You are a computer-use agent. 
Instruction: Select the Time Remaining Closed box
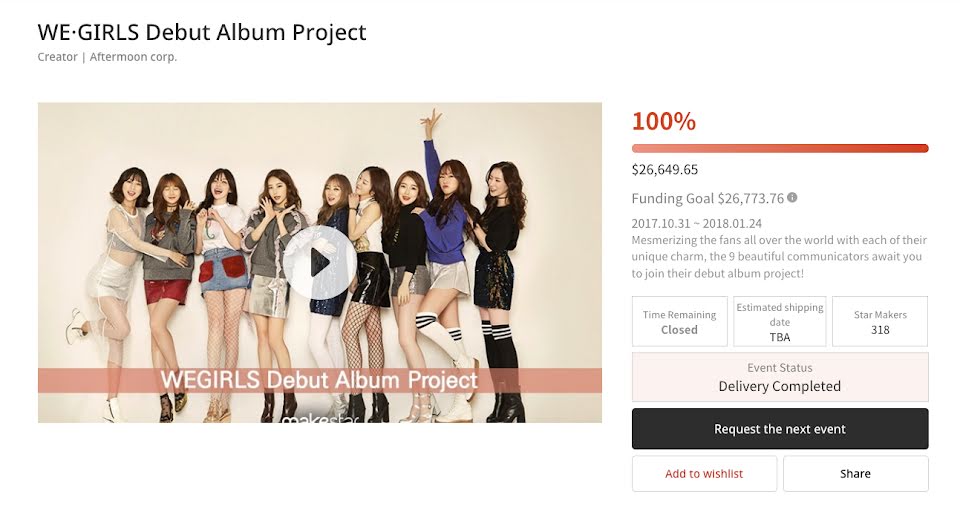(680, 322)
